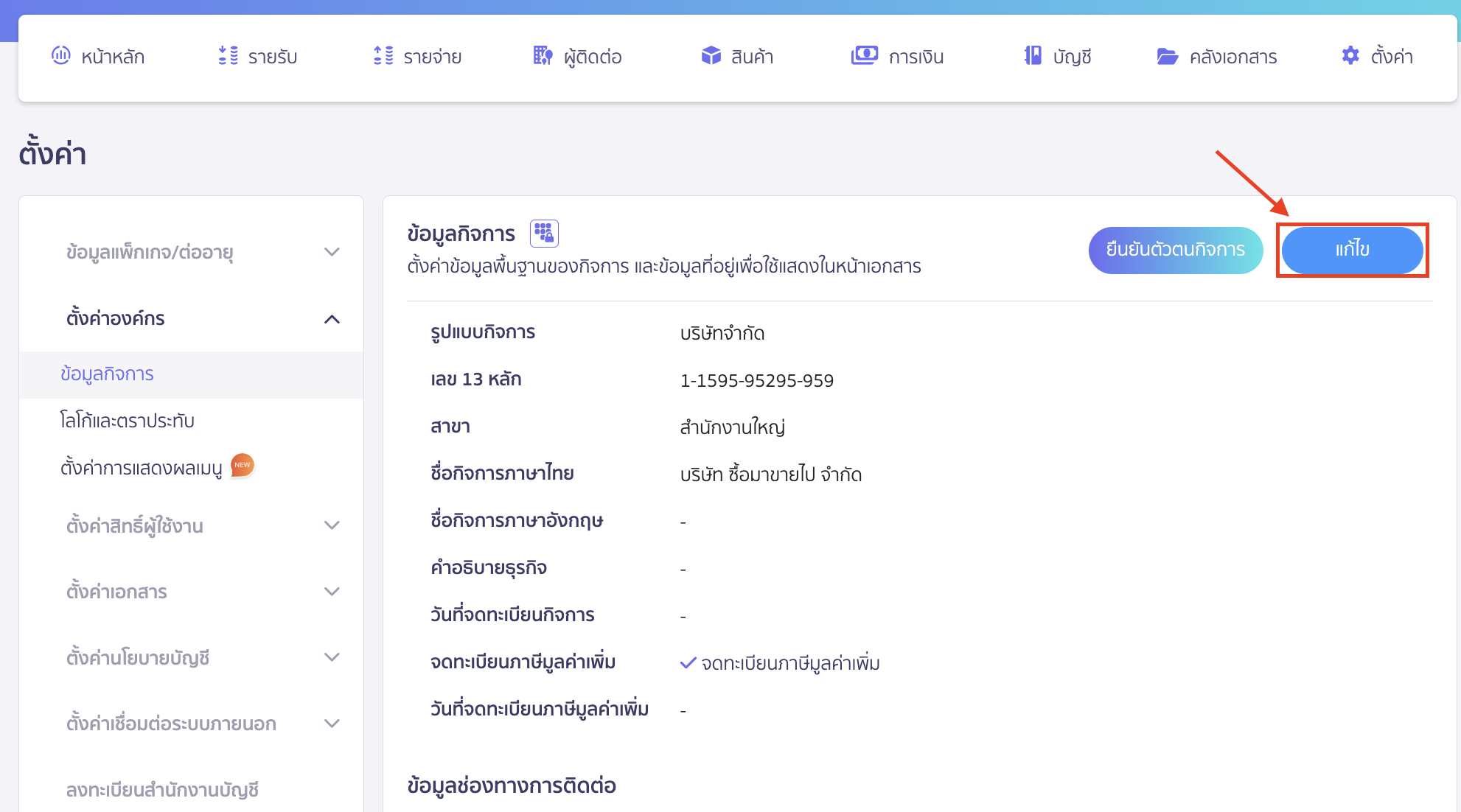Toggle the จดทะเบียนภาษีมูลค่าเพิ่ม VAT checkmark
Screen dimensions: 1461x812
pyautogui.click(x=688, y=662)
